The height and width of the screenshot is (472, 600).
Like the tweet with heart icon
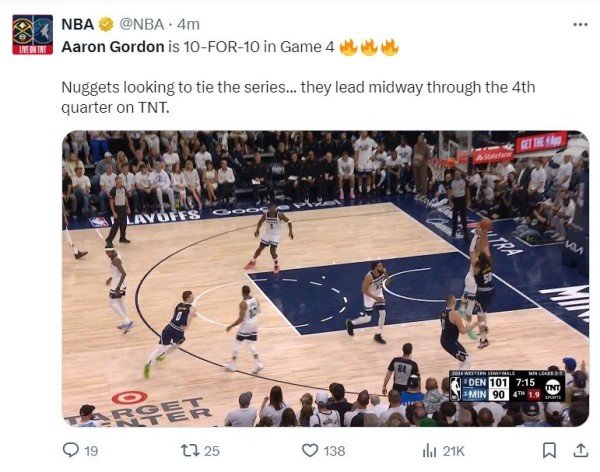pyautogui.click(x=310, y=450)
